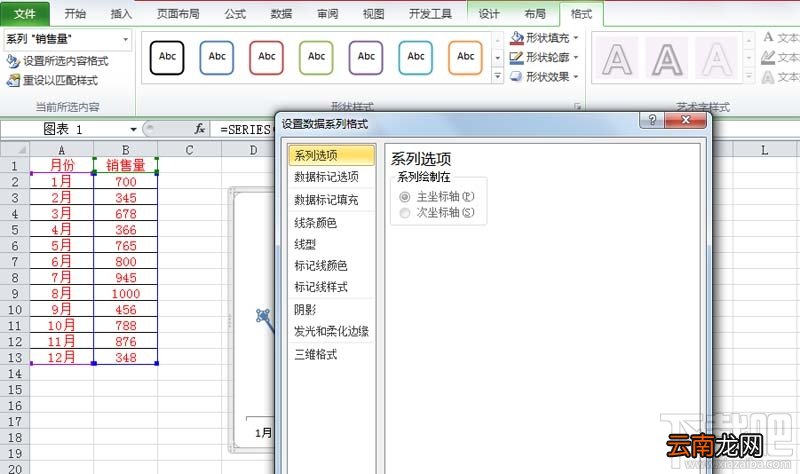The image size is (800, 474).
Task: Switch to the 开始 ribbon tab
Action: [x=75, y=14]
